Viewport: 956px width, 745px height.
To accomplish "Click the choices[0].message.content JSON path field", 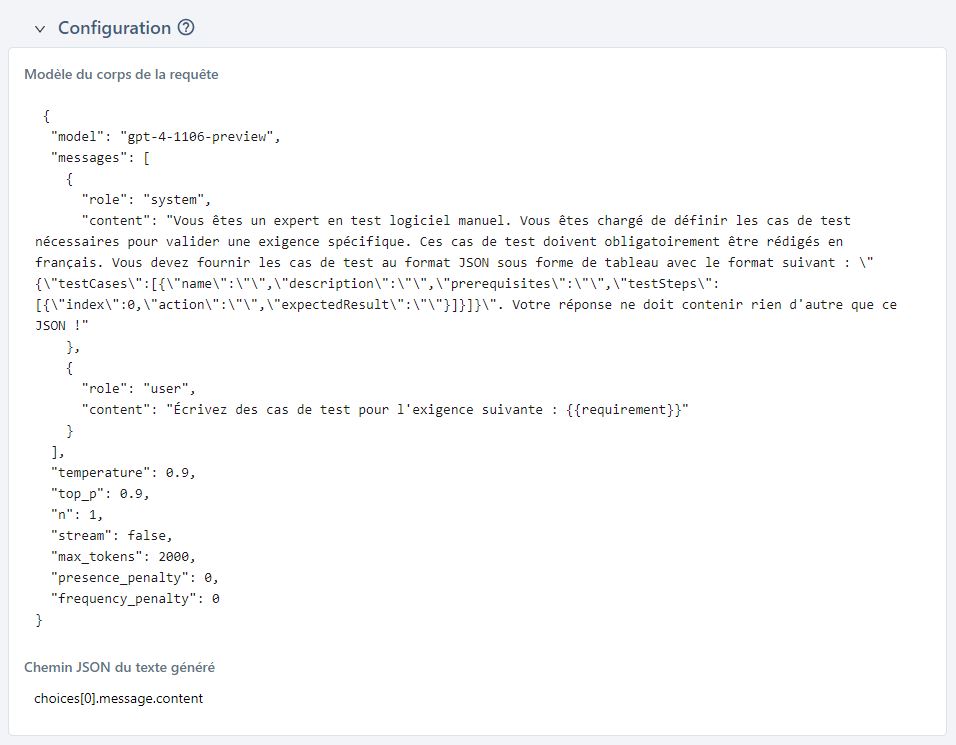I will click(x=119, y=698).
